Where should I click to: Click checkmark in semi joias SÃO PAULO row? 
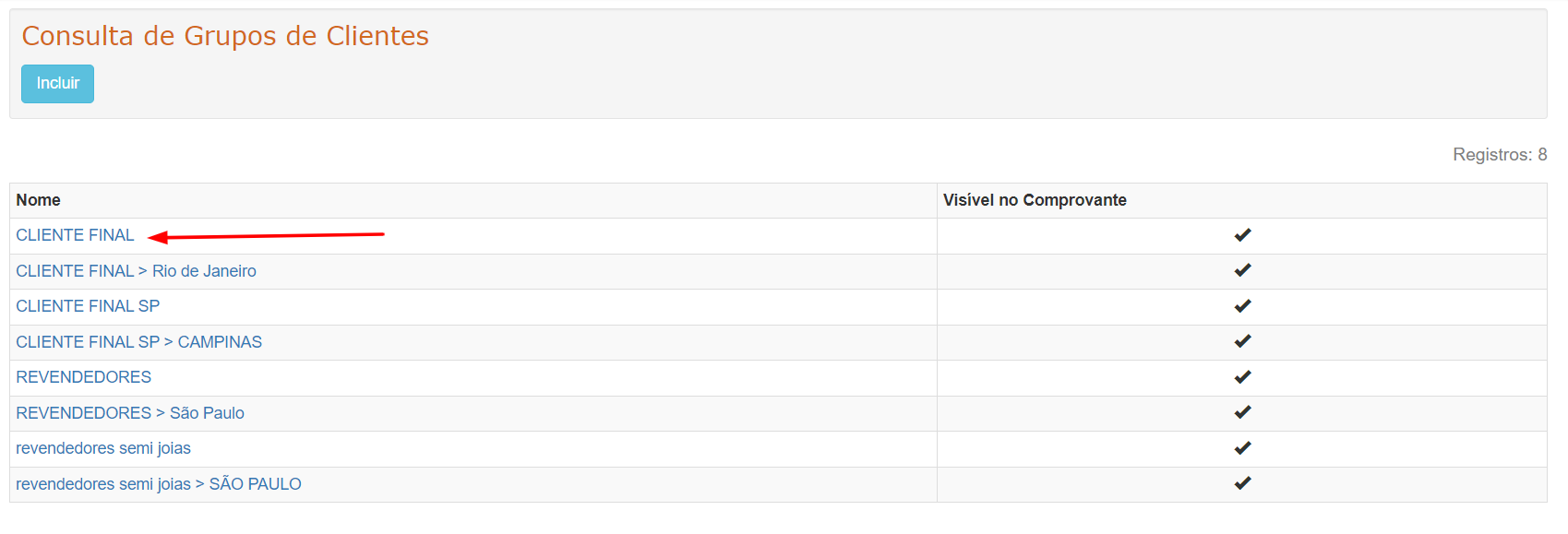[x=1242, y=483]
